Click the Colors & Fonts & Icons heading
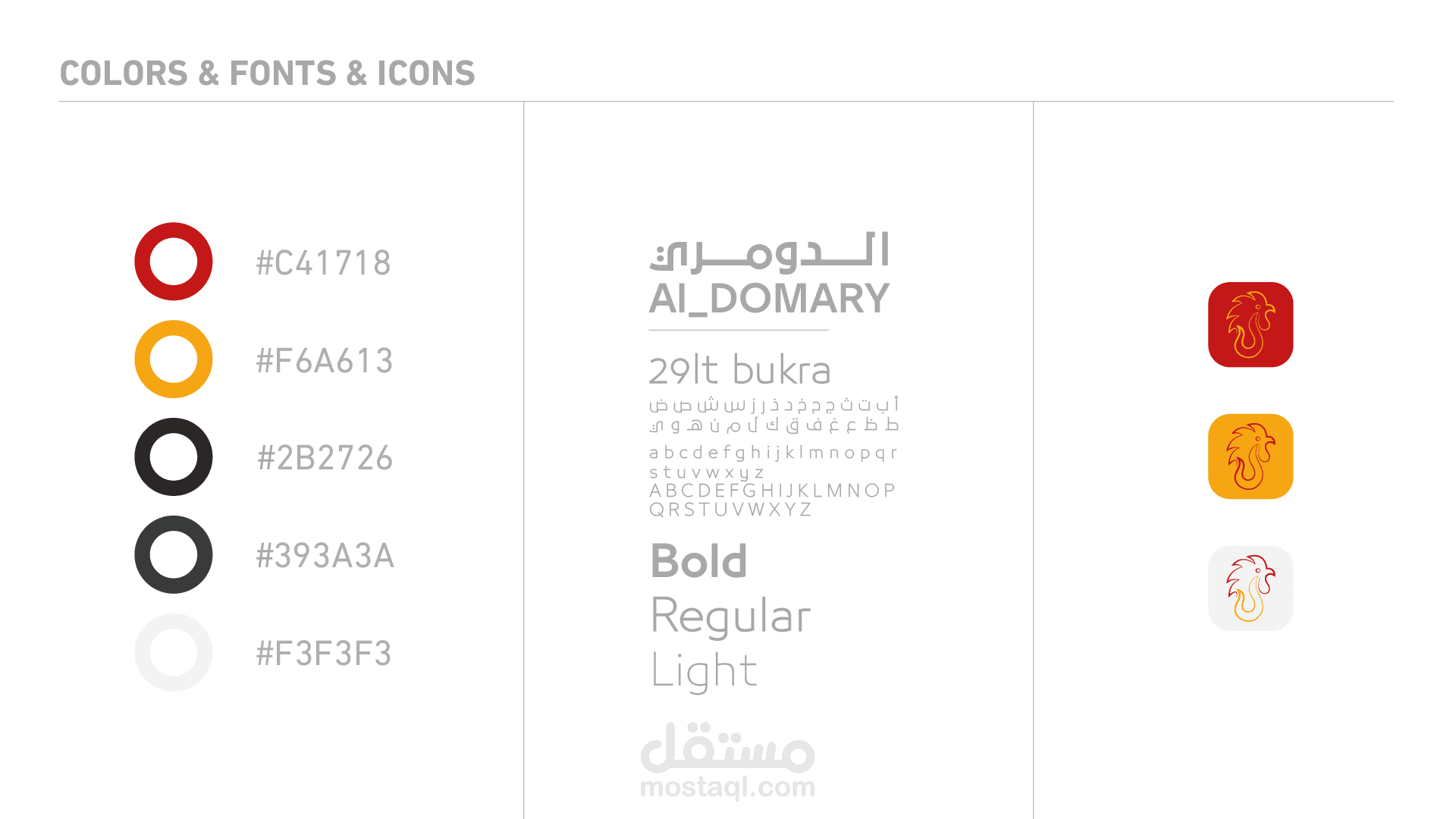Screen dimensions: 1456x819 [267, 74]
